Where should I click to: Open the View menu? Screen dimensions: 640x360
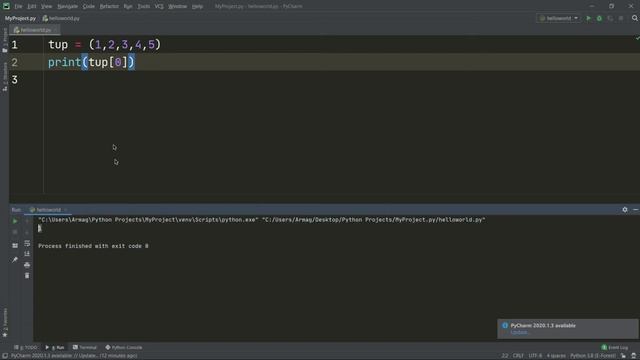click(x=47, y=7)
